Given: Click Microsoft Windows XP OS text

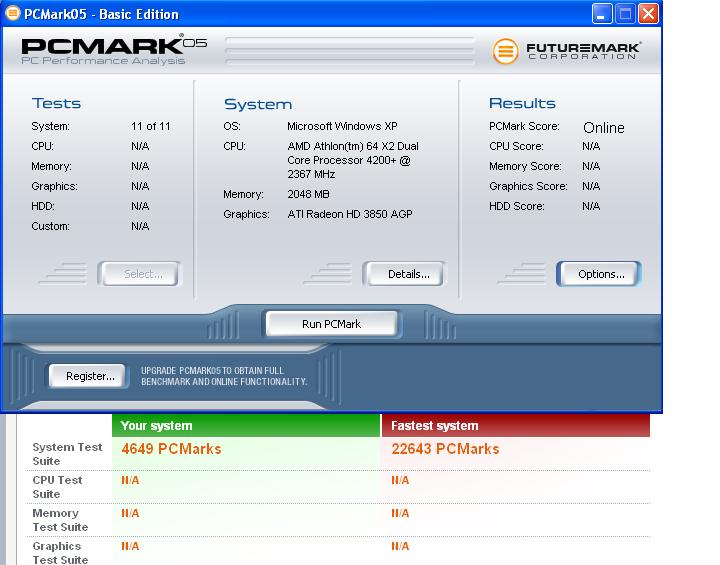Looking at the screenshot, I should coord(342,126).
